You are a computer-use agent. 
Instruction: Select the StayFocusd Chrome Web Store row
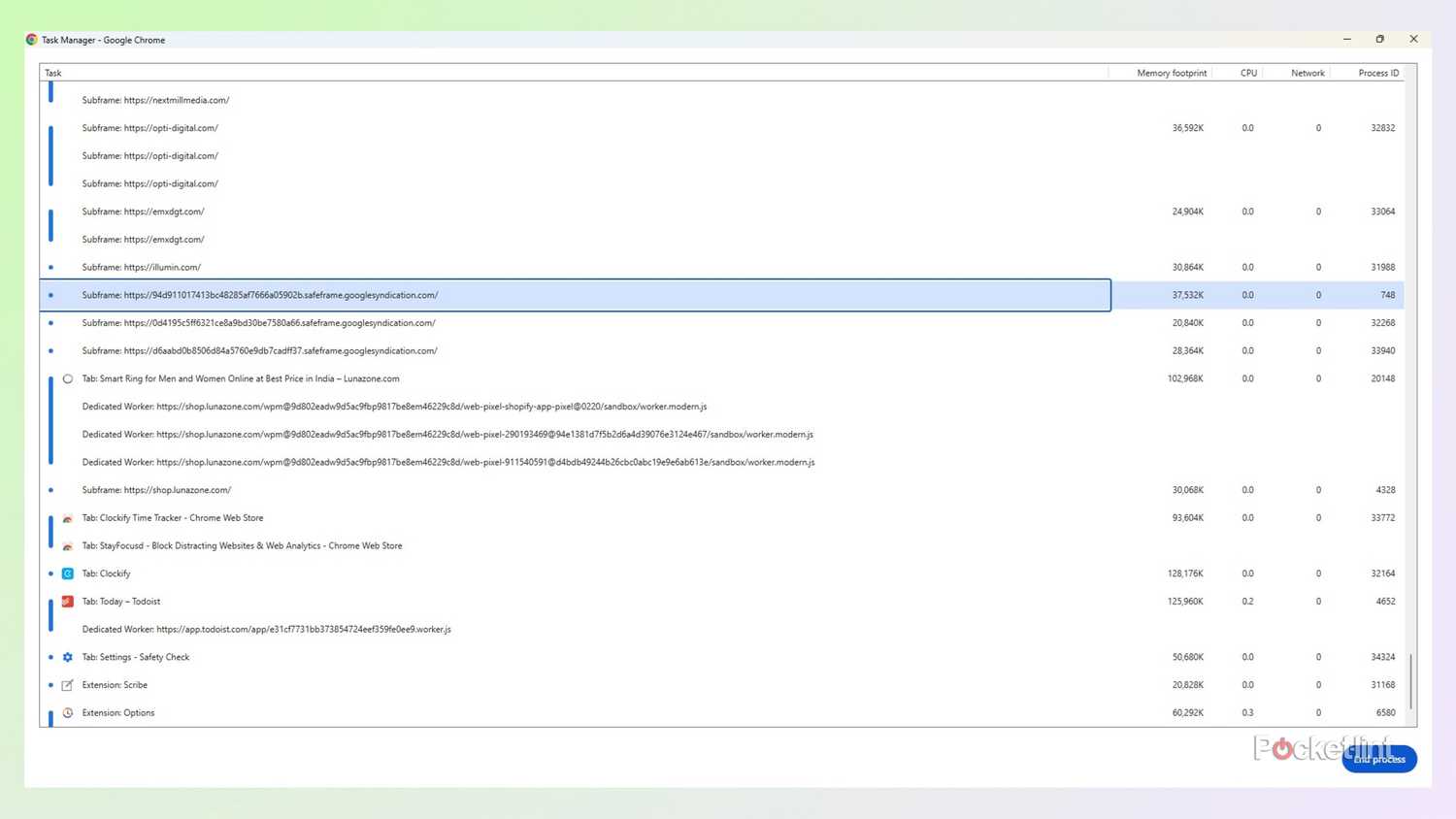click(721, 546)
